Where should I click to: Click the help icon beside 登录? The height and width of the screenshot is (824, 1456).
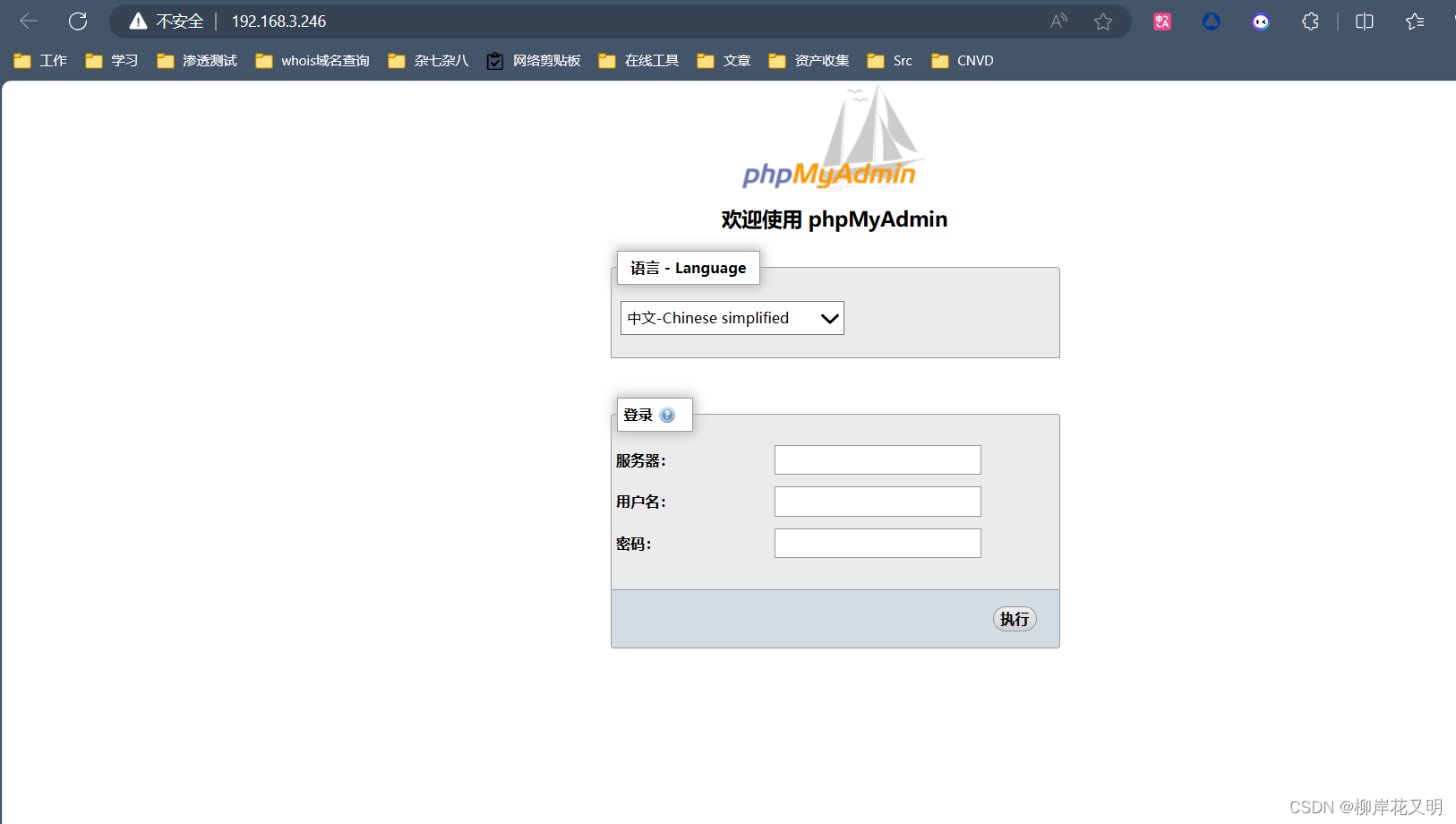[667, 415]
